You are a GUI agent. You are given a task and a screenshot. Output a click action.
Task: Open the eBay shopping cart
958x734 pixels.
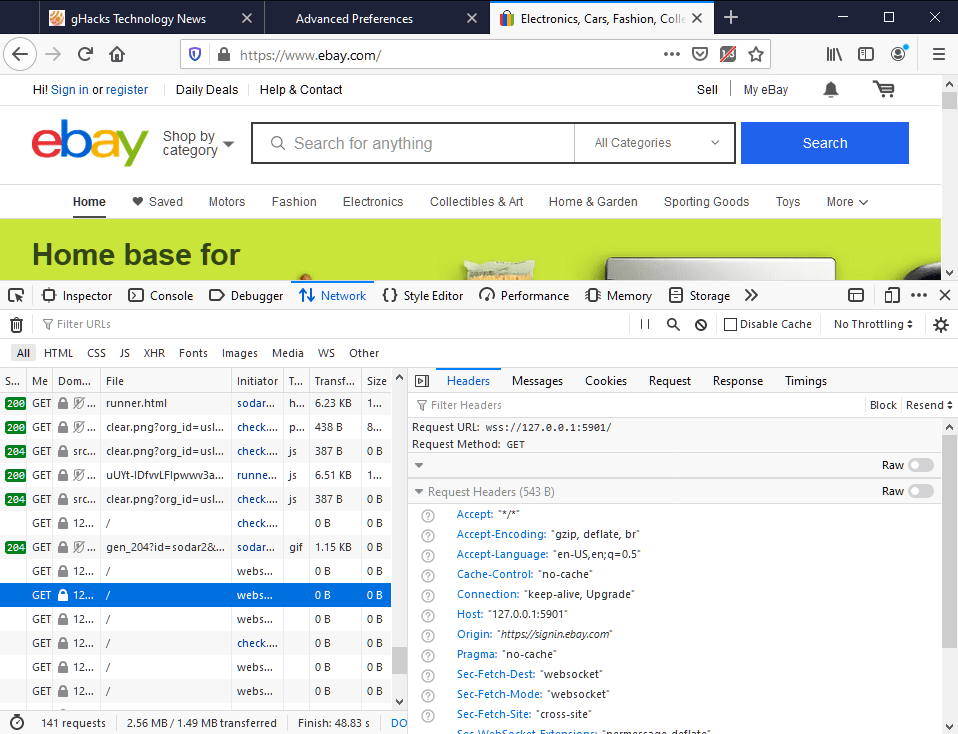(x=883, y=89)
